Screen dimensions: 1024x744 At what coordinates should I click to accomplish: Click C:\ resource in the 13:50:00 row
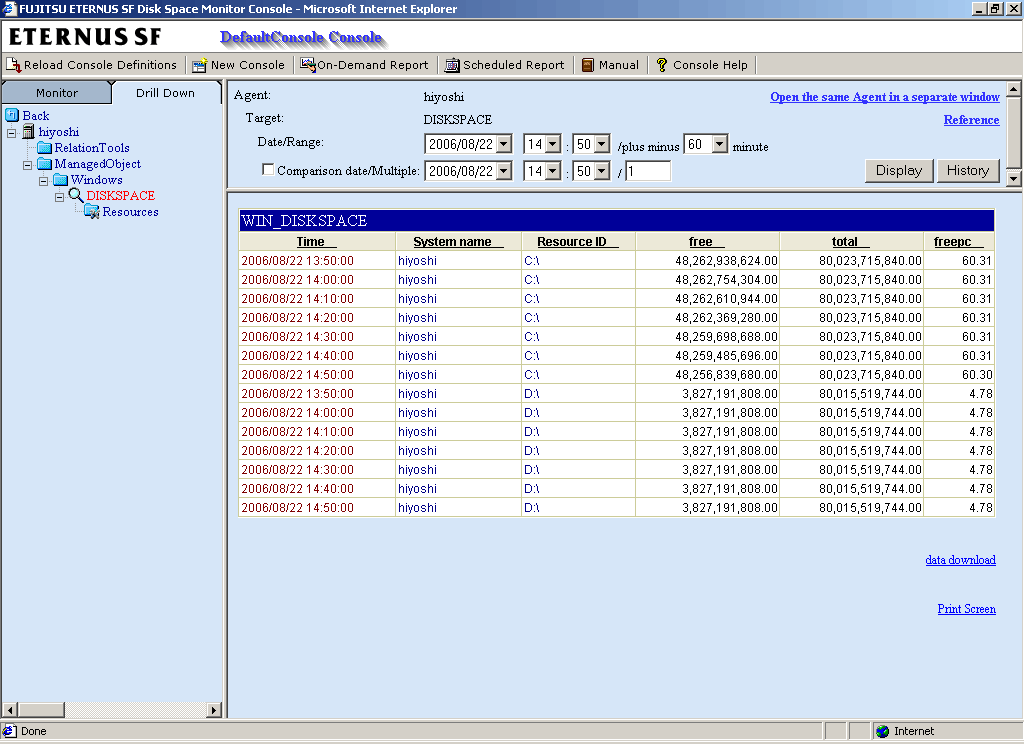[x=532, y=261]
